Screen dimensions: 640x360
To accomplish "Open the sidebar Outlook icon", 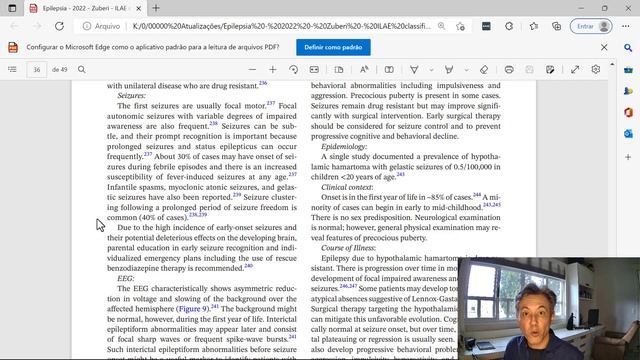I will [628, 133].
